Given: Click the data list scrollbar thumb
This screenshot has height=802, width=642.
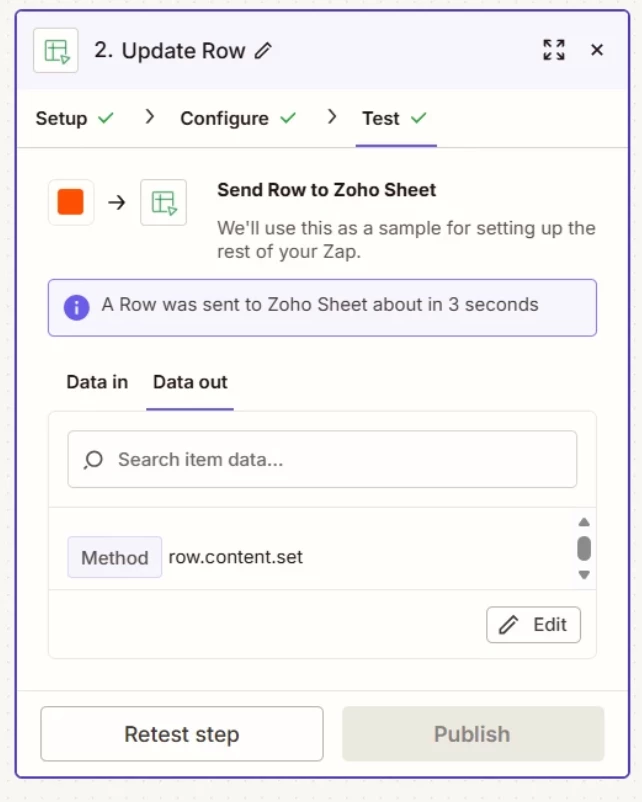Looking at the screenshot, I should click(x=584, y=548).
